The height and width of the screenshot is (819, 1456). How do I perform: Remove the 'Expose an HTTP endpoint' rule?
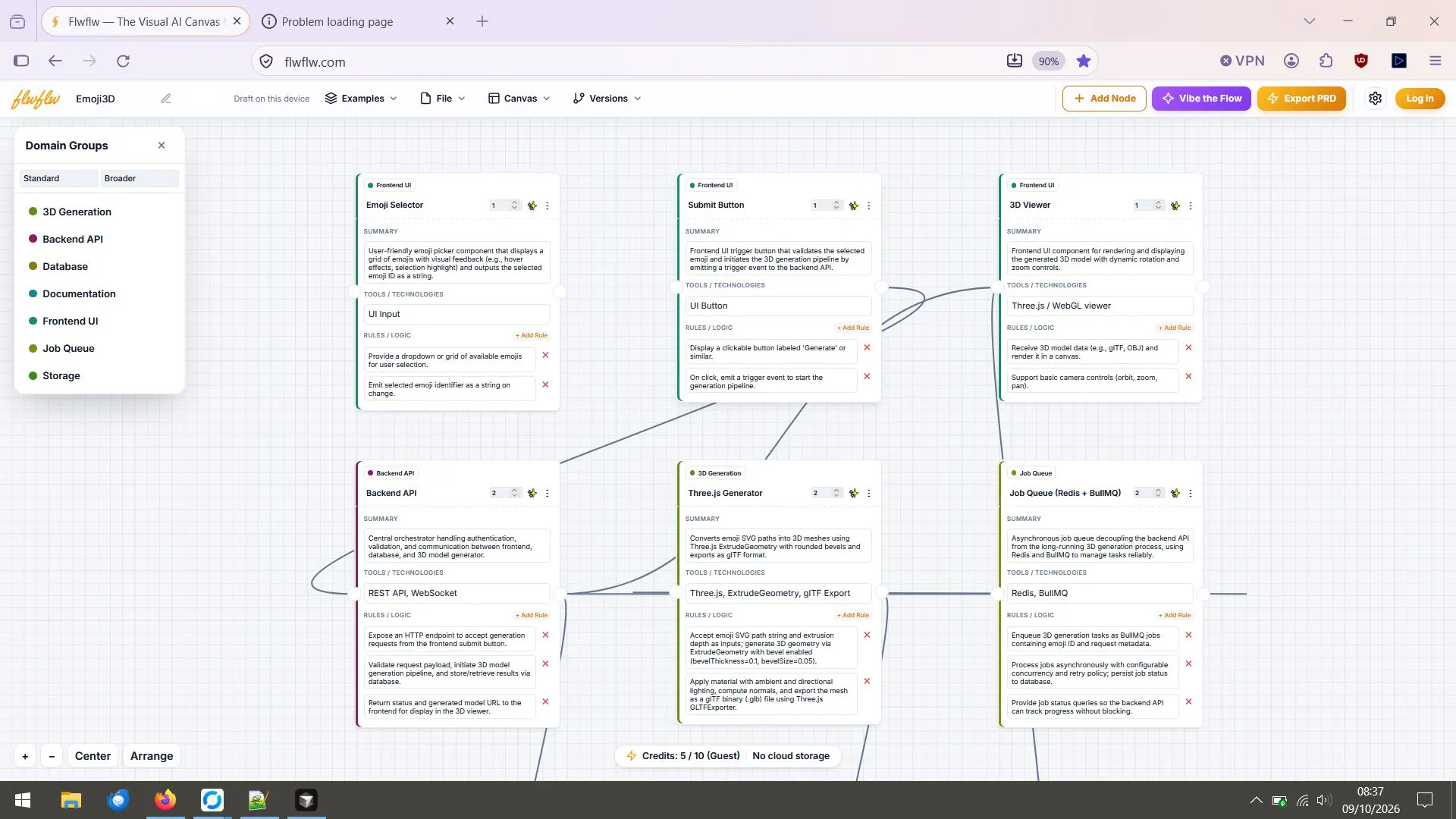(545, 635)
